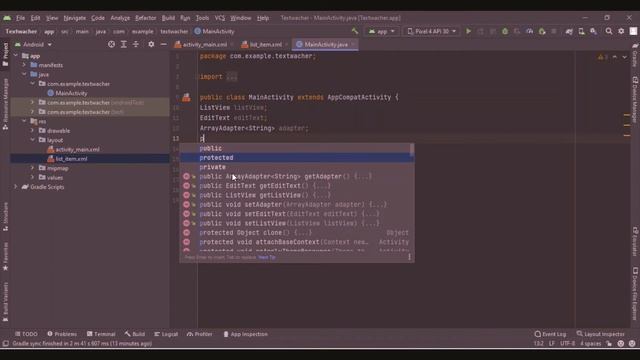Click the Make Project hammer icon
Screen dimensions: 640x360
tap(355, 31)
